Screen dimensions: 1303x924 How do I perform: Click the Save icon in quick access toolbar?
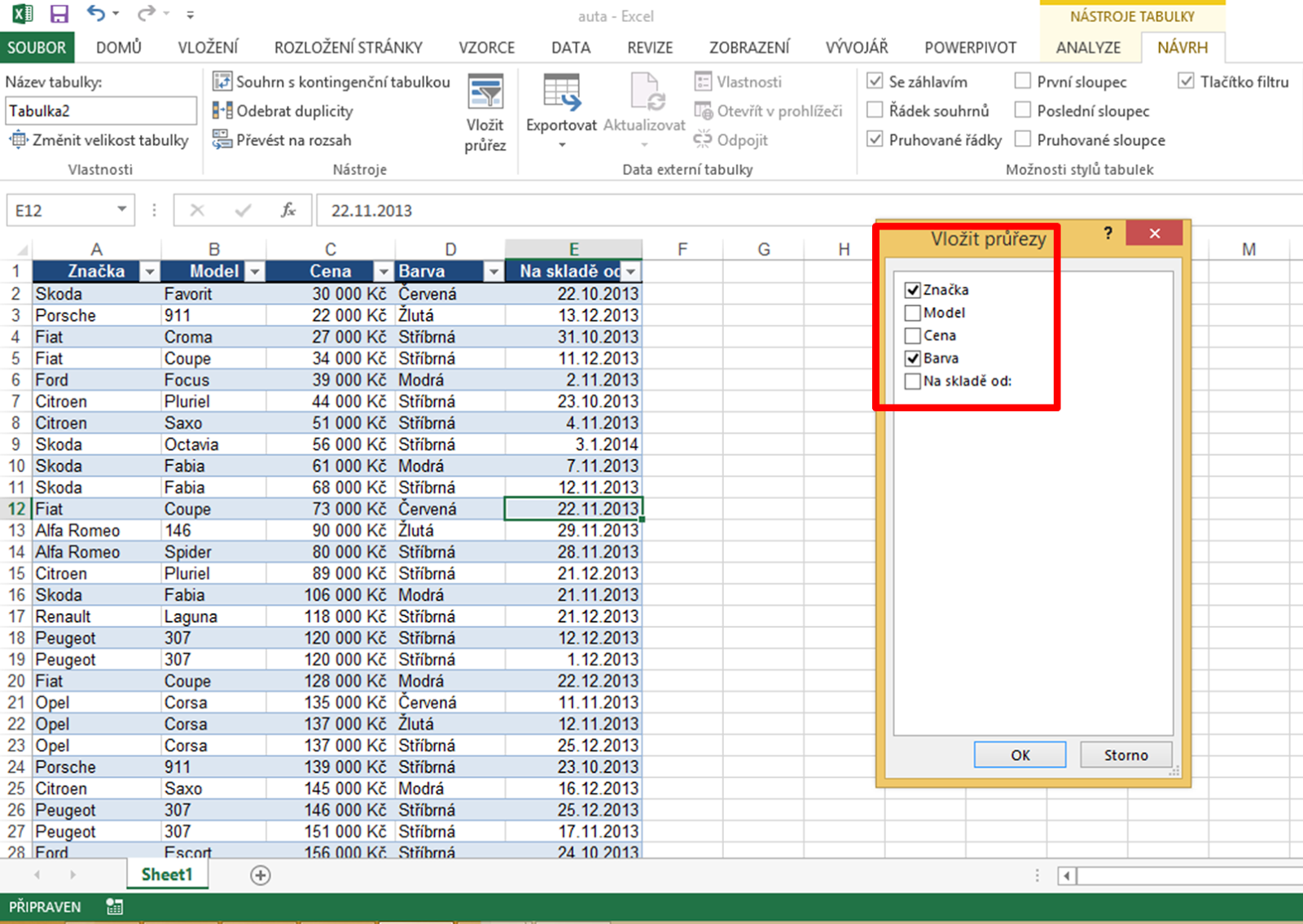[x=59, y=14]
